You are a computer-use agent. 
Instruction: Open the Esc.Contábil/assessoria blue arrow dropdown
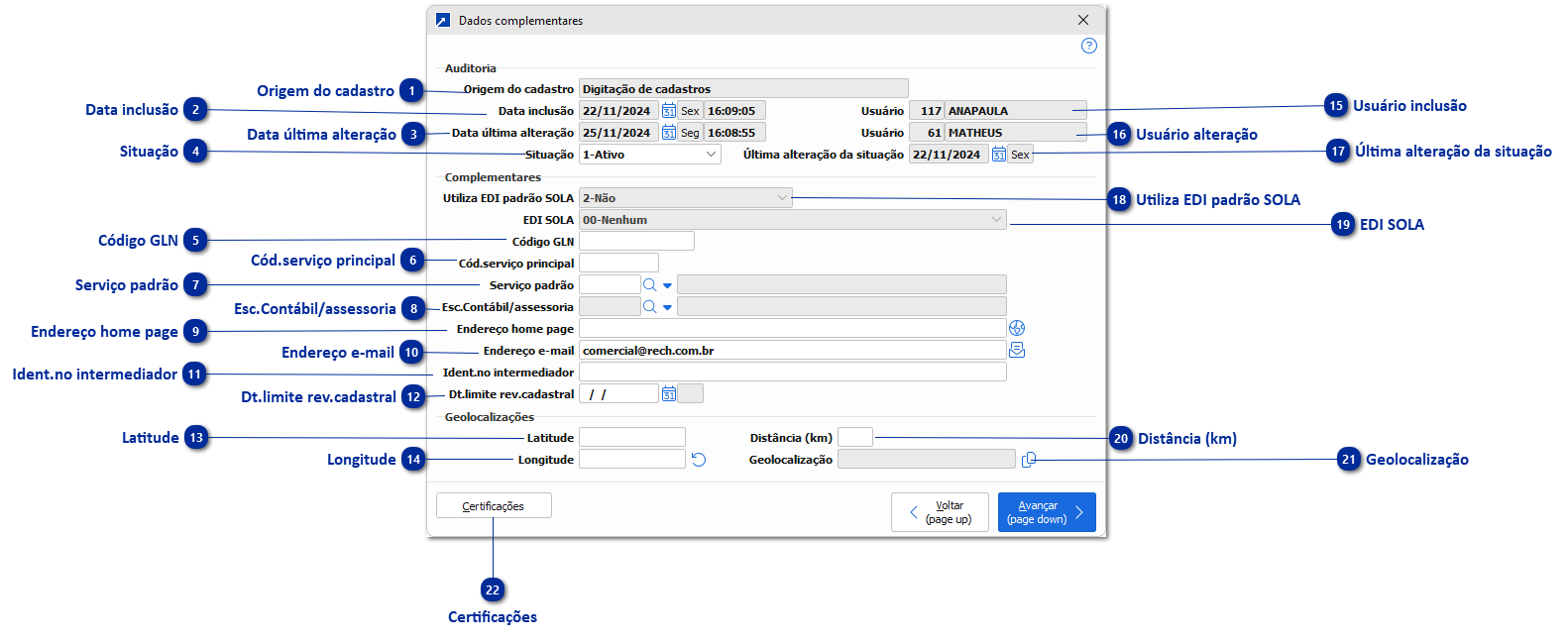(667, 307)
